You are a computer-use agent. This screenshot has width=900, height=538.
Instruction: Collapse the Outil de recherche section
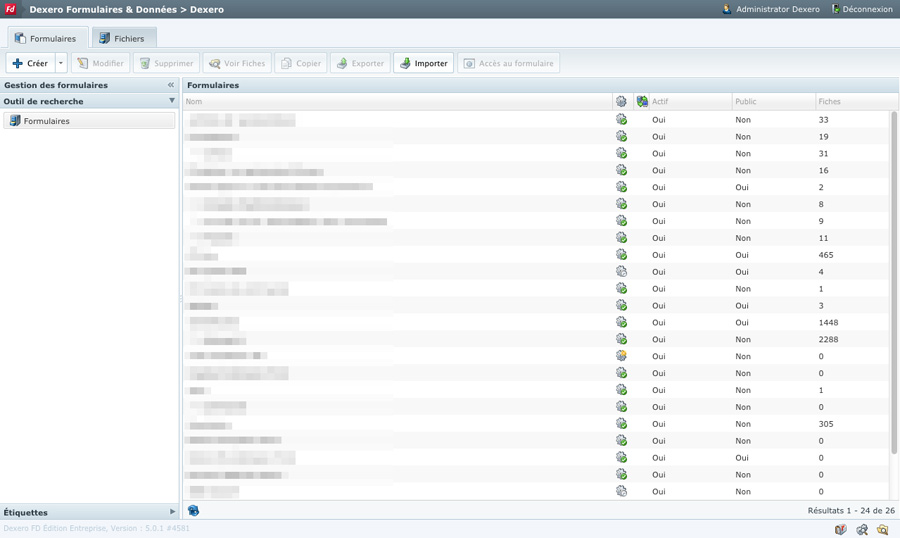[172, 101]
